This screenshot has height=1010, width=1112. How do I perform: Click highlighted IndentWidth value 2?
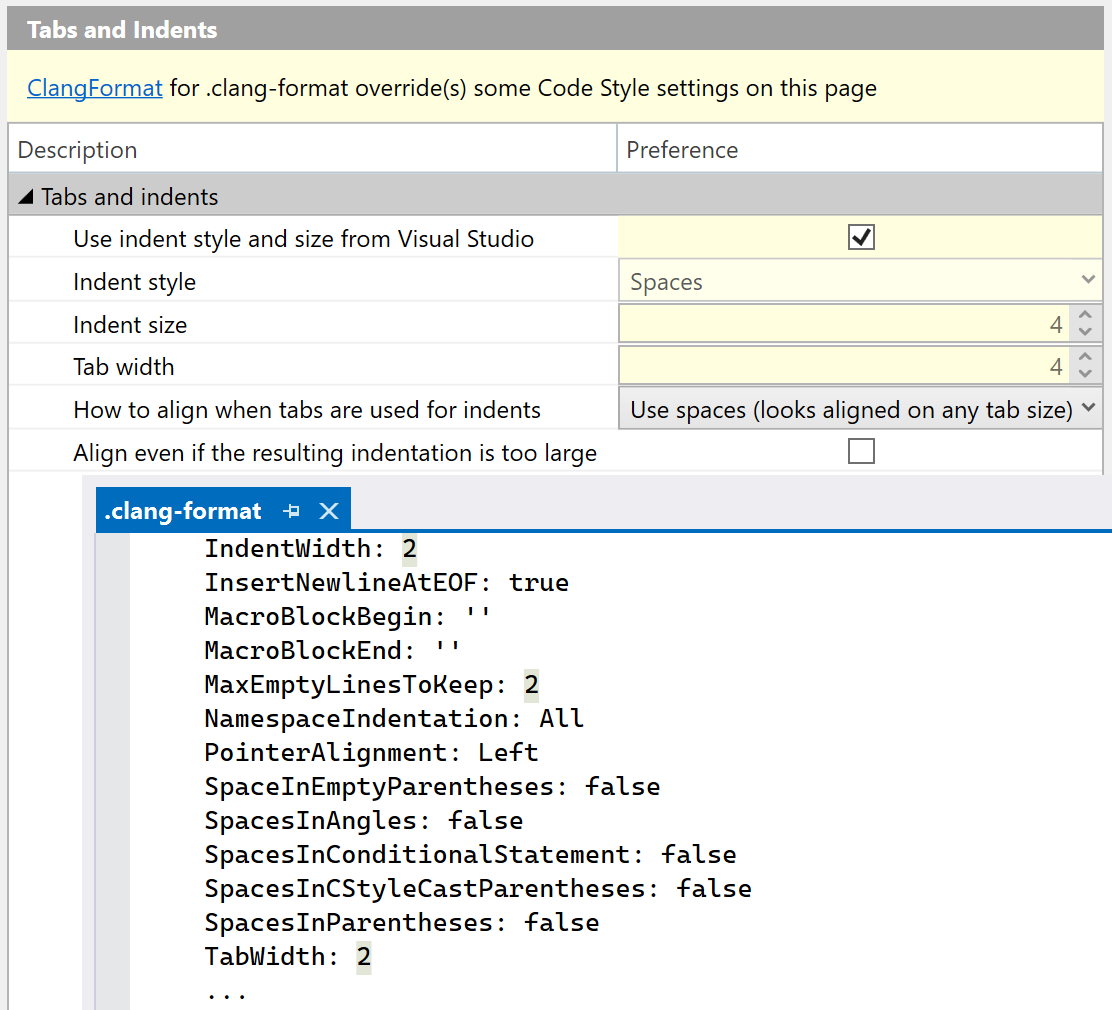coord(411,548)
